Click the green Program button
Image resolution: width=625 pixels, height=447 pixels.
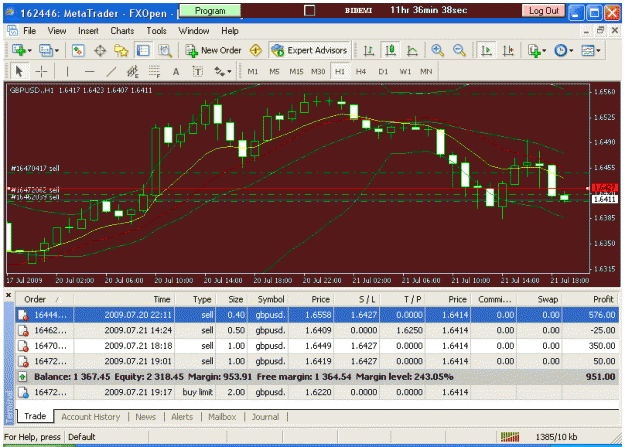210,11
